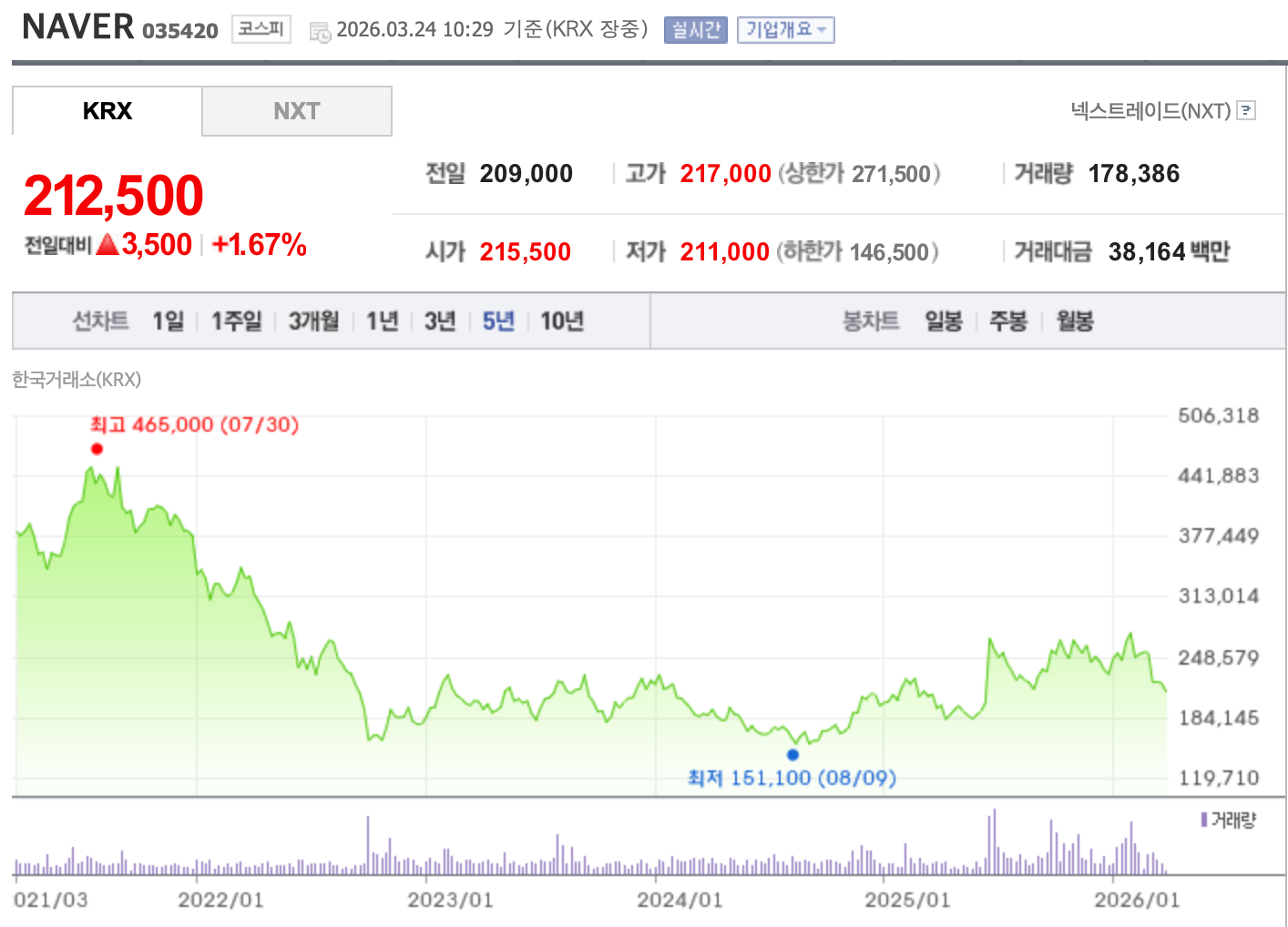This screenshot has width=1288, height=927.
Task: Click the clock icon beside the timestamp
Action: pyautogui.click(x=320, y=30)
